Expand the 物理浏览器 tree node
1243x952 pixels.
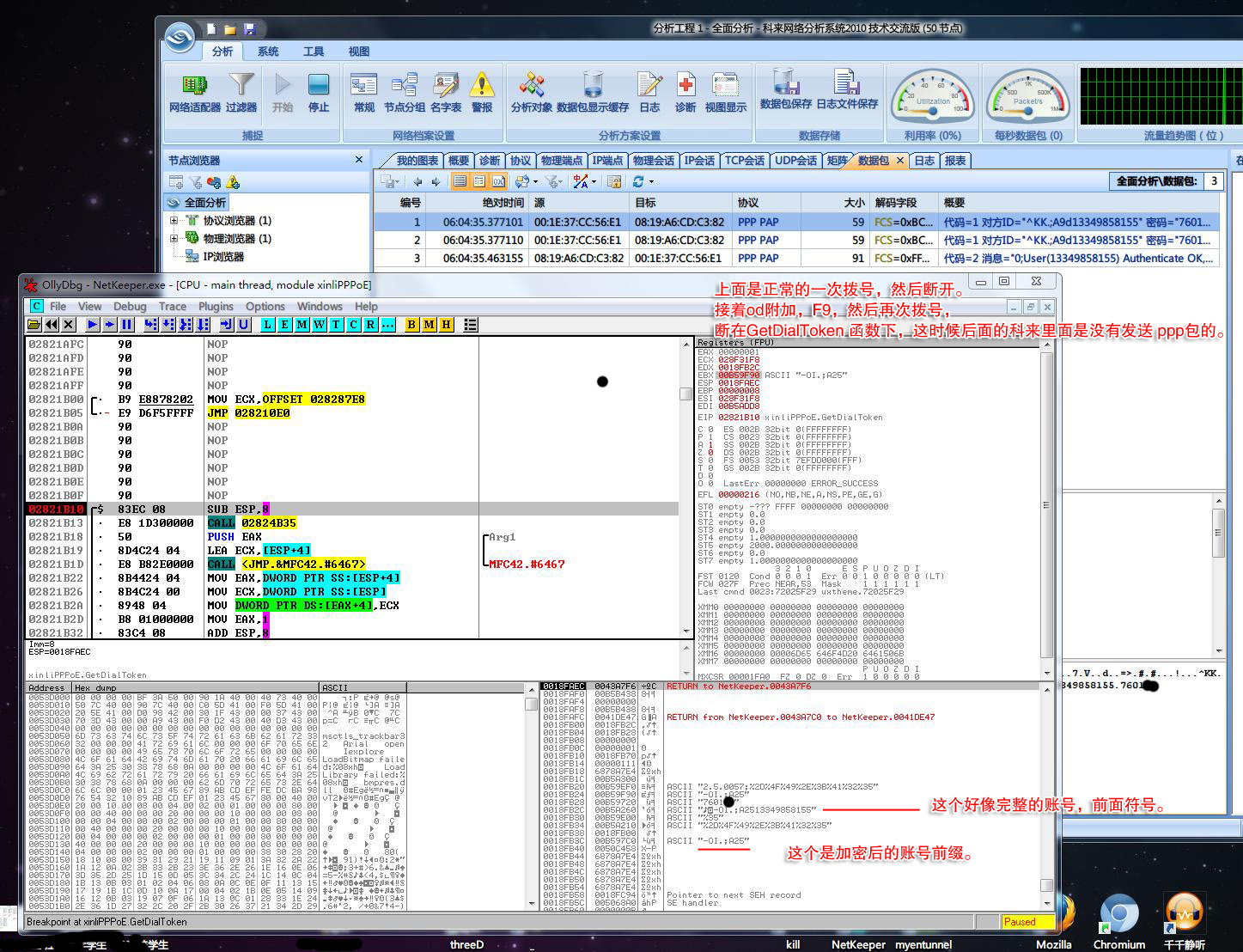[174, 239]
